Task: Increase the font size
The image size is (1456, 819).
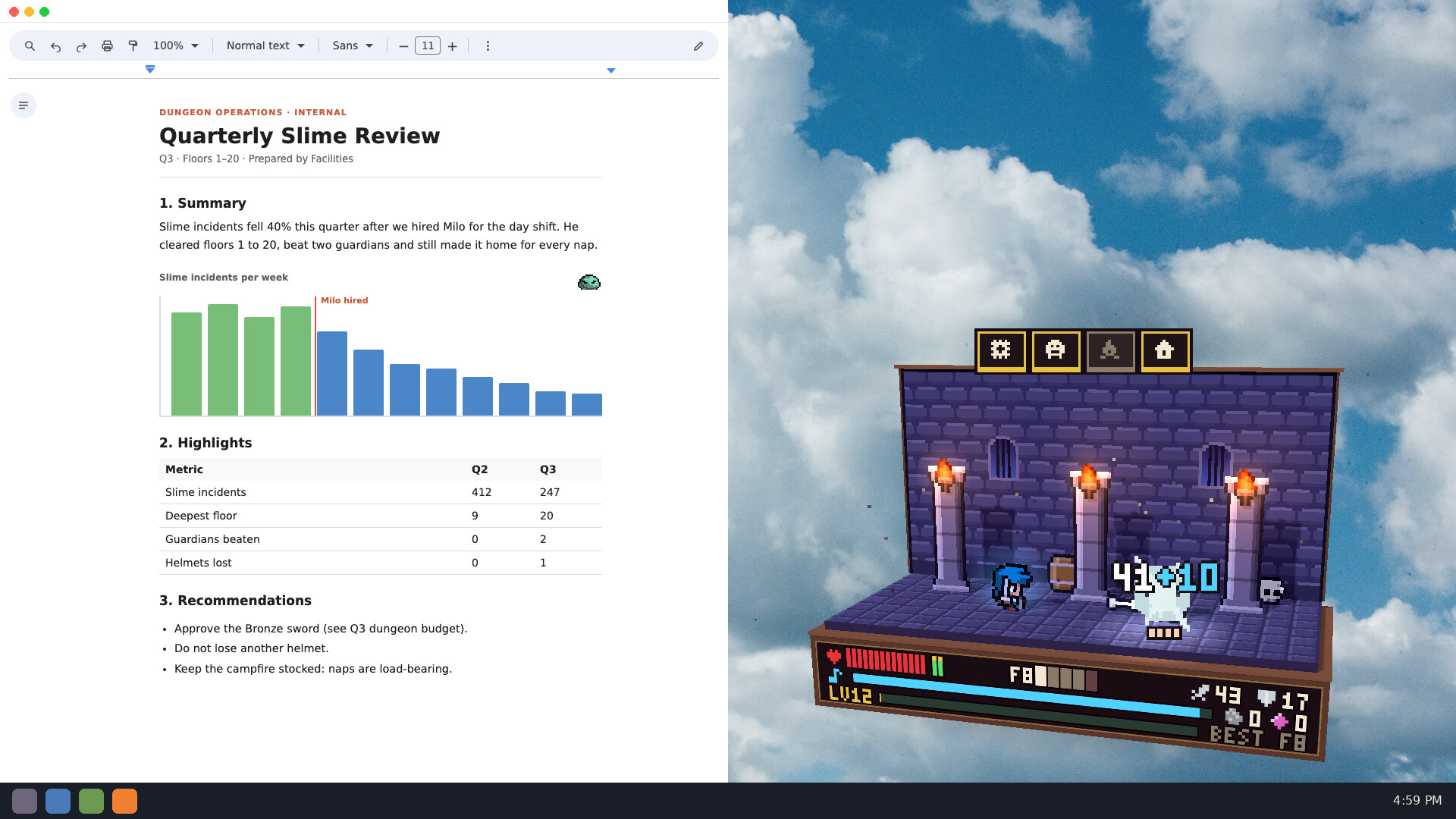Action: pos(452,46)
